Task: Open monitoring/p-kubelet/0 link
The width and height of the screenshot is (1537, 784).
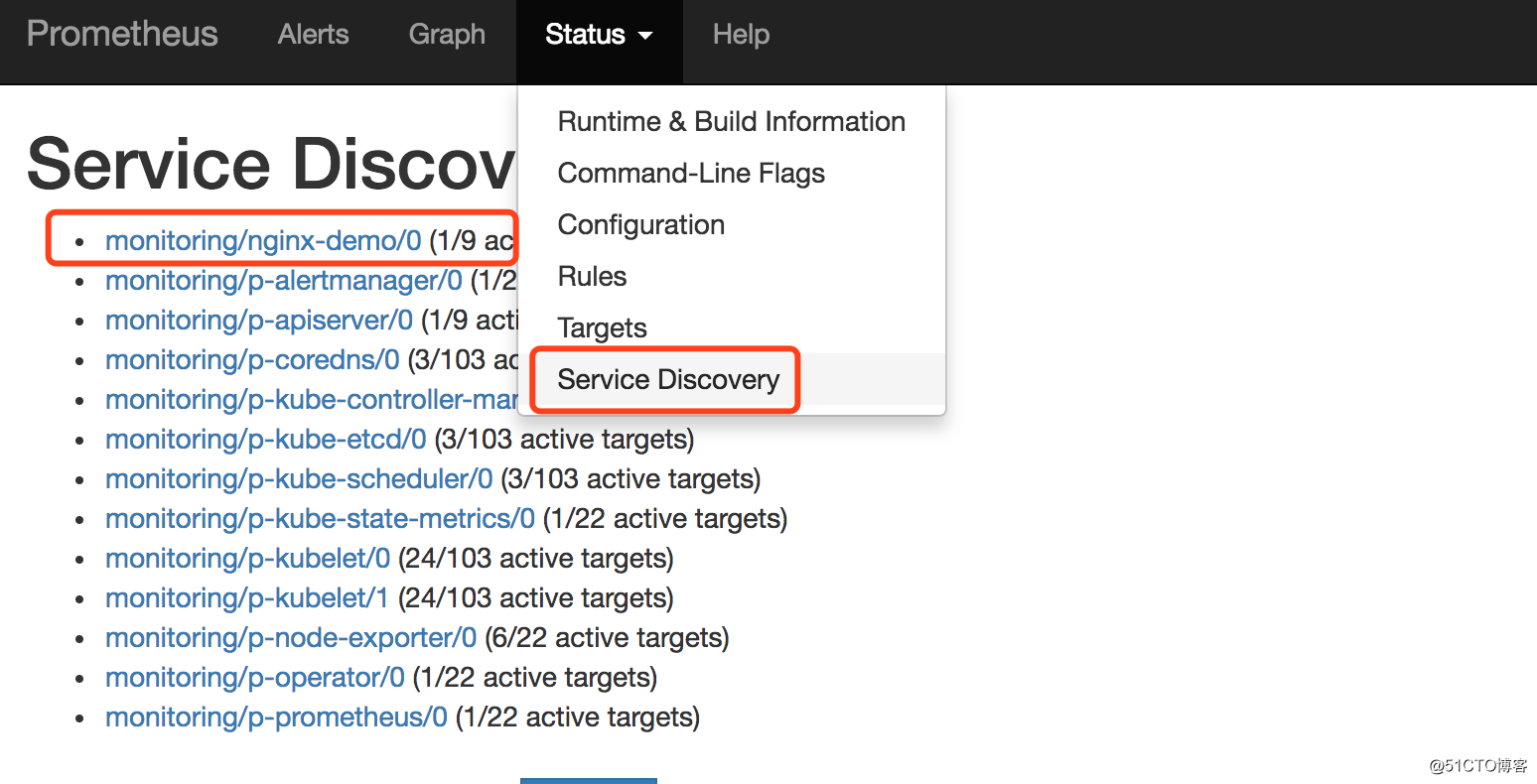Action: click(248, 558)
